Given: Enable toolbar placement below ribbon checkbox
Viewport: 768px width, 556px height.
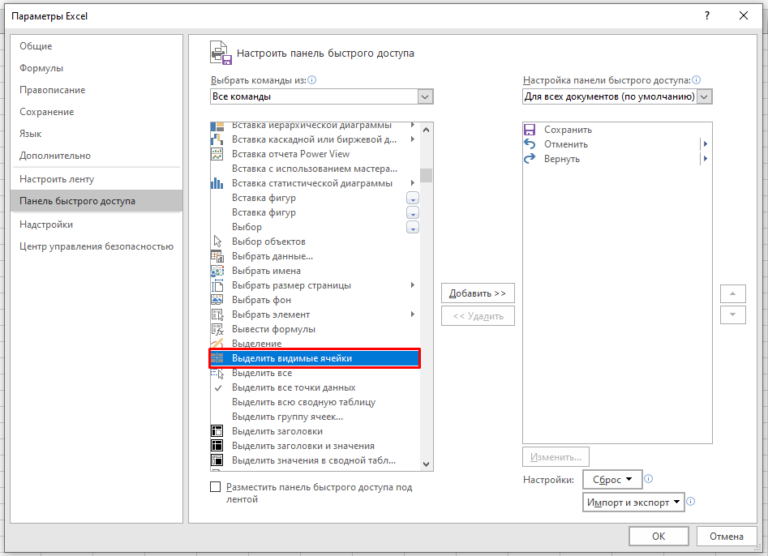Looking at the screenshot, I should click(x=215, y=487).
